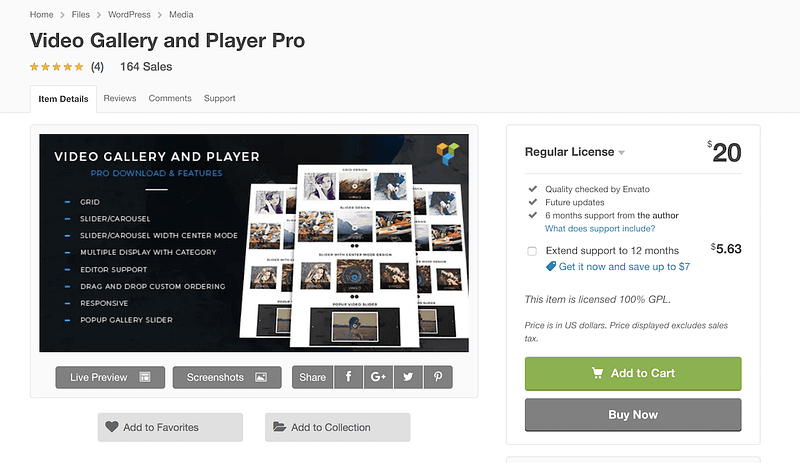The height and width of the screenshot is (463, 800).
Task: Expand the Regular License dropdown
Action: [x=574, y=152]
